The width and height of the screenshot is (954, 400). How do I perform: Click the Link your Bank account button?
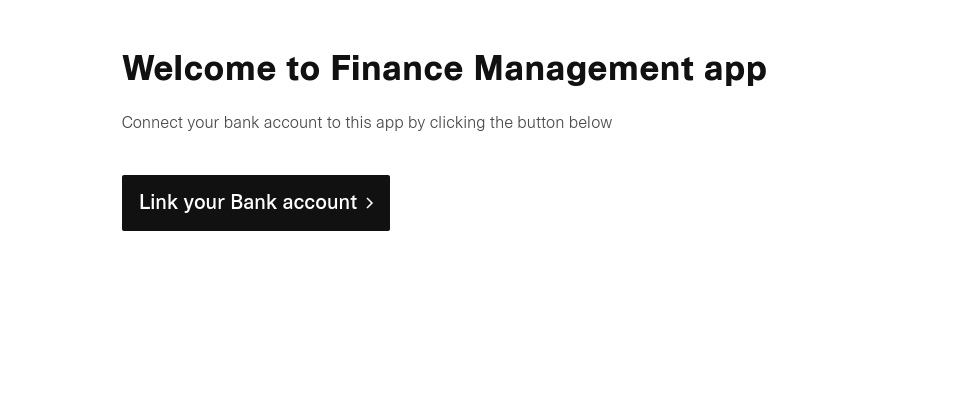coord(256,203)
